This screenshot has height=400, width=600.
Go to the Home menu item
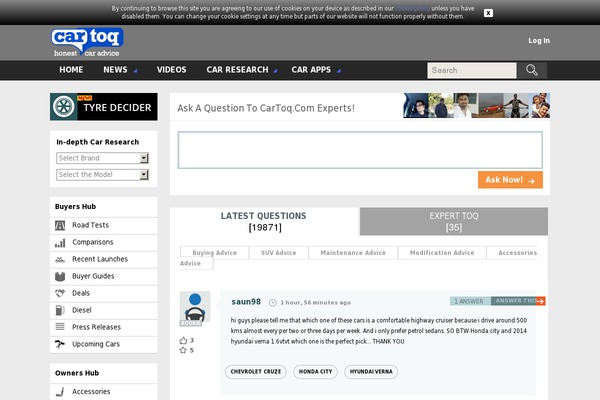[x=71, y=70]
